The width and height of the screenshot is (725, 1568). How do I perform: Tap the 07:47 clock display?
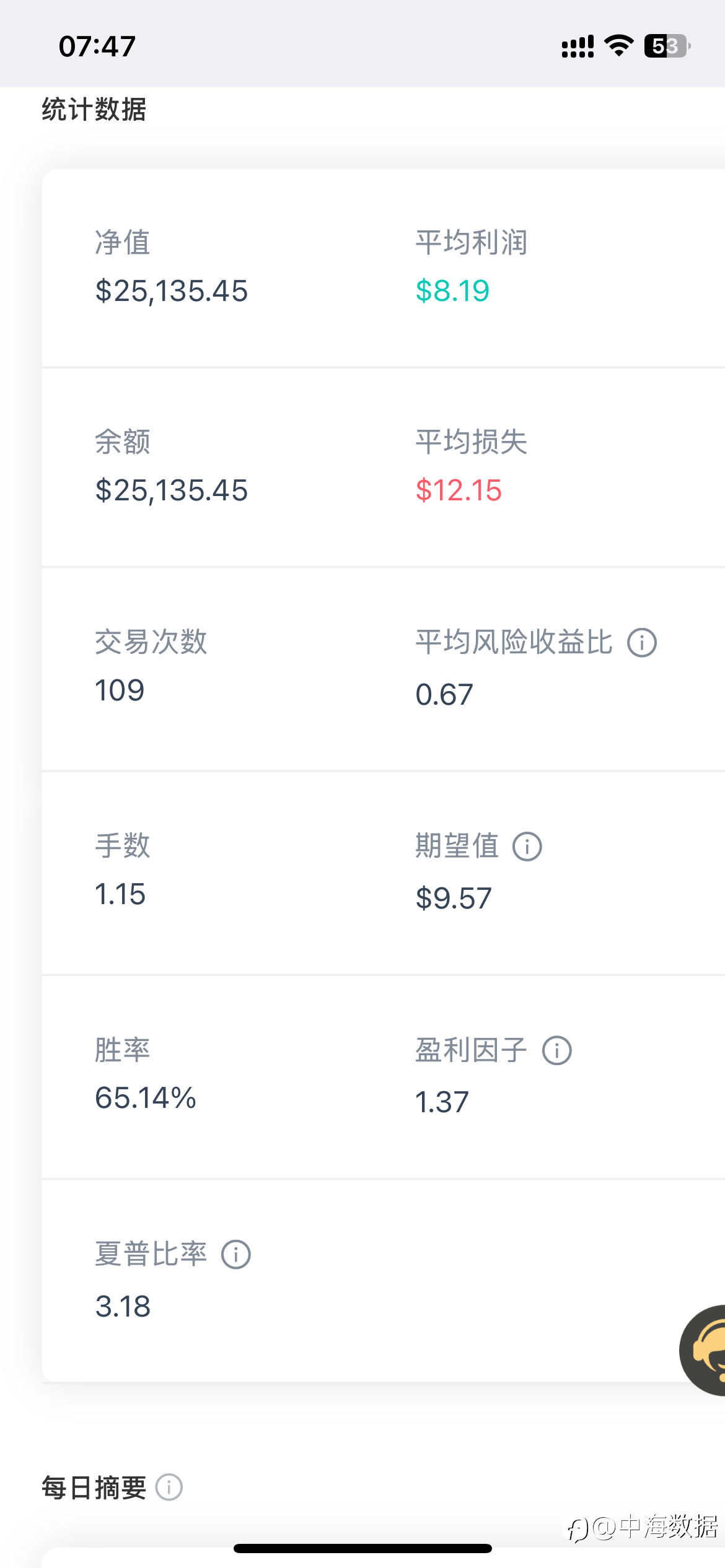click(97, 46)
